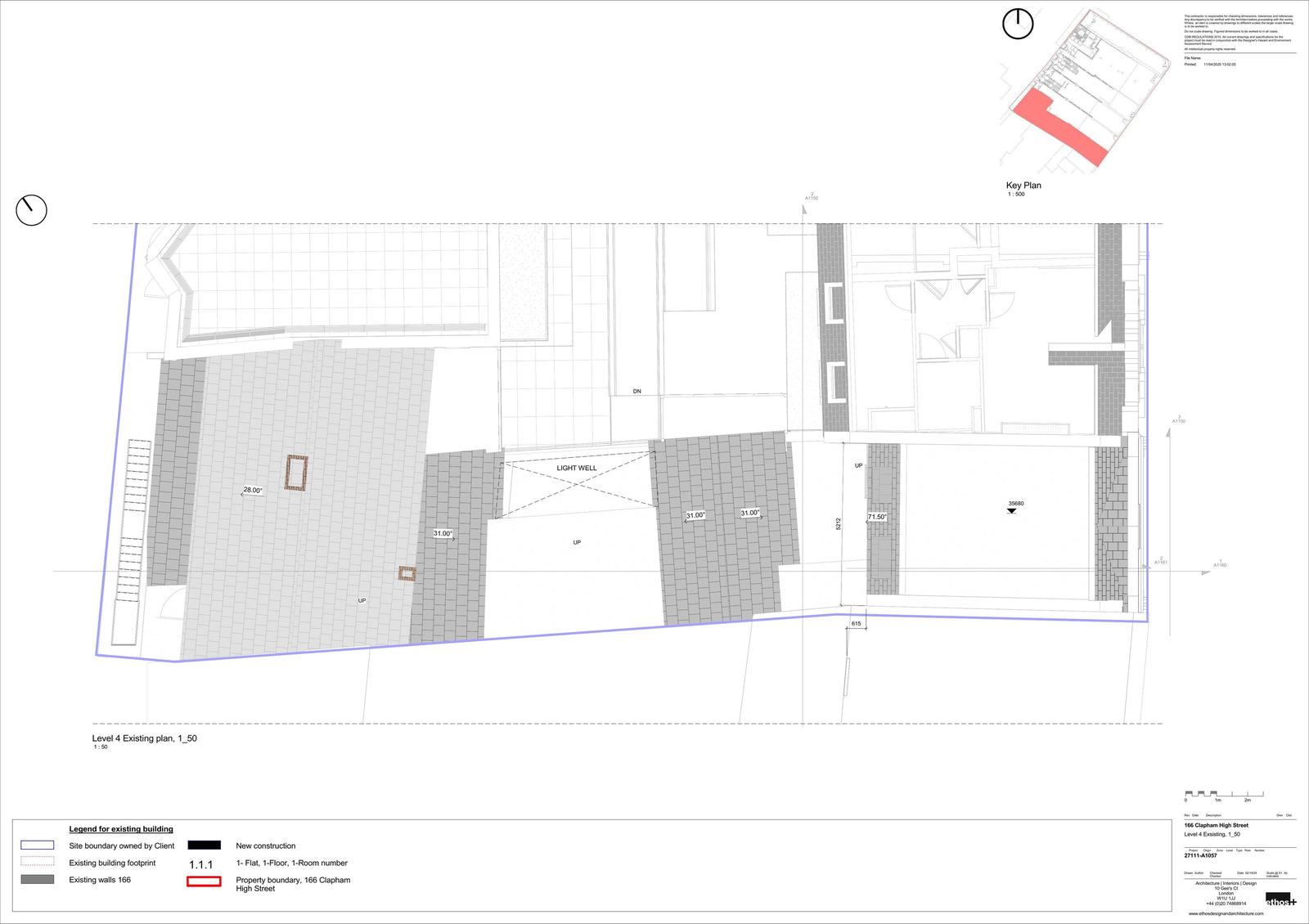Select the black New construction legend swatch
This screenshot has width=1309, height=924.
tap(204, 846)
